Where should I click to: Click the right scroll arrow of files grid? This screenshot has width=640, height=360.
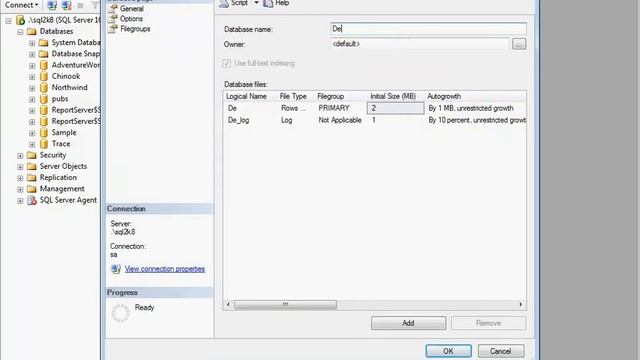(521, 304)
